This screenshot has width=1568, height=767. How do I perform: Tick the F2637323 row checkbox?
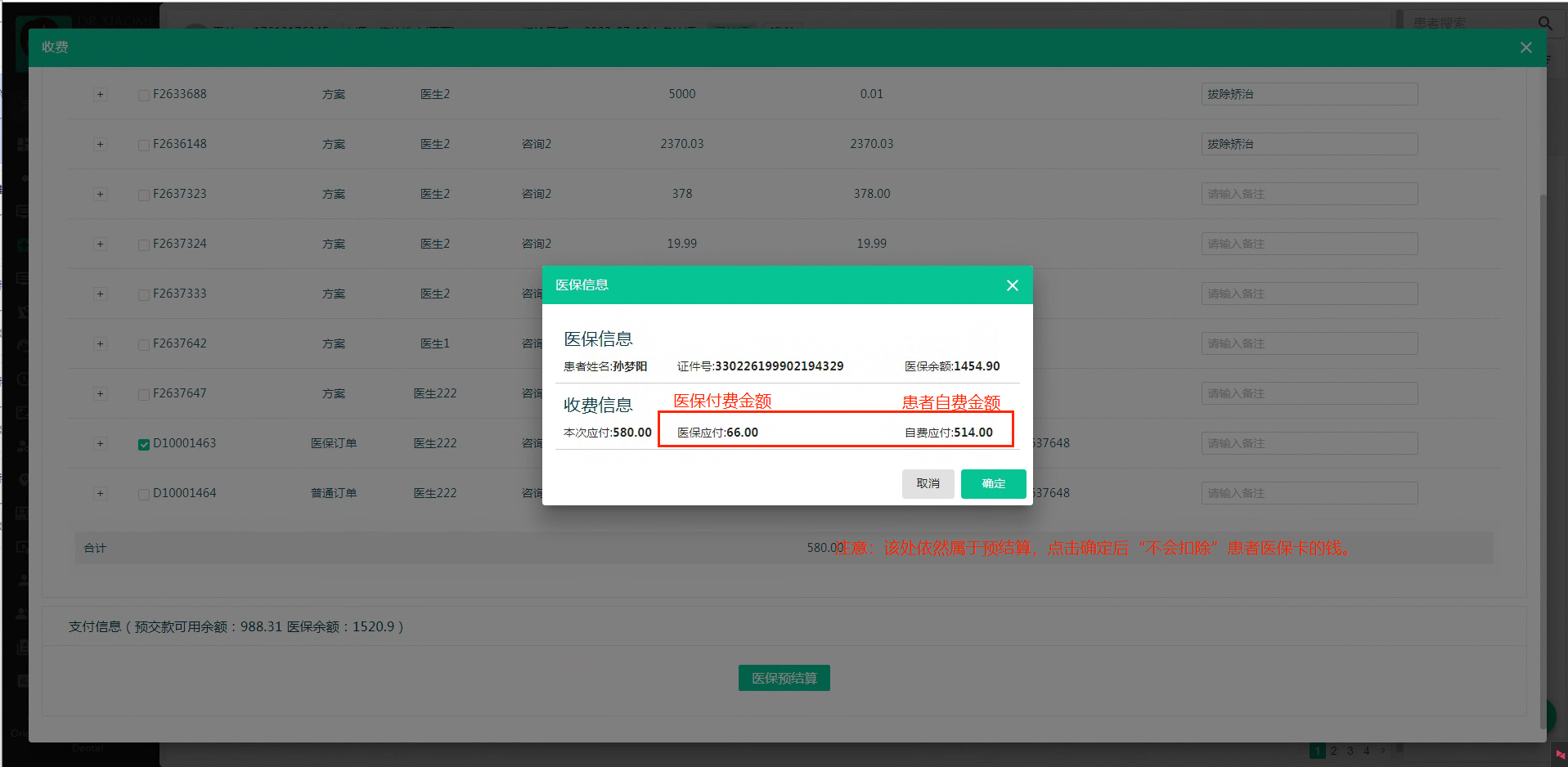click(x=144, y=195)
